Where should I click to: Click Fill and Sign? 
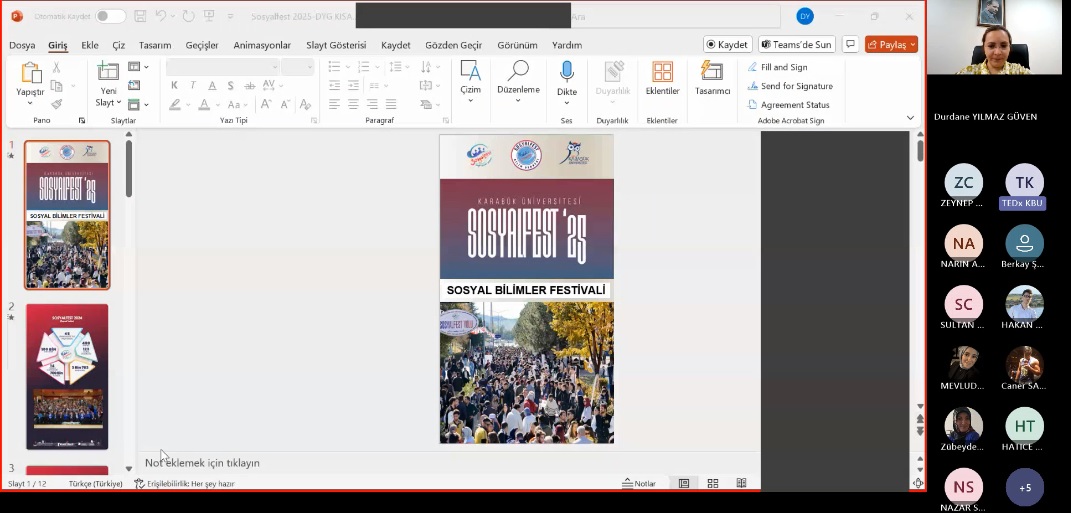point(777,67)
